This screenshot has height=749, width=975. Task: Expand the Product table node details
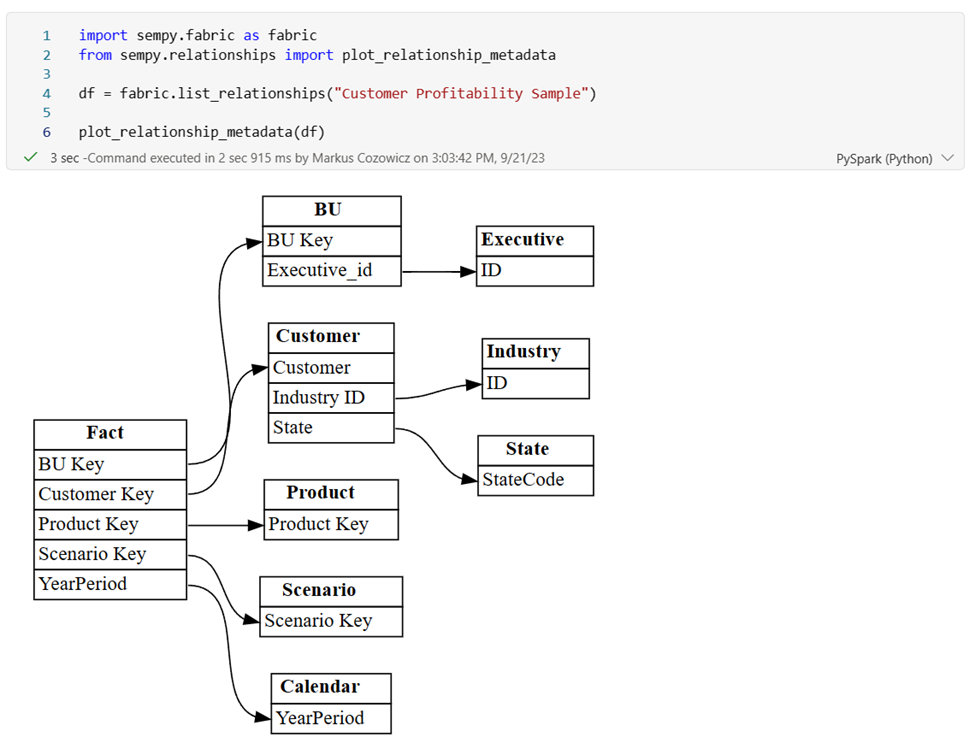(x=330, y=492)
